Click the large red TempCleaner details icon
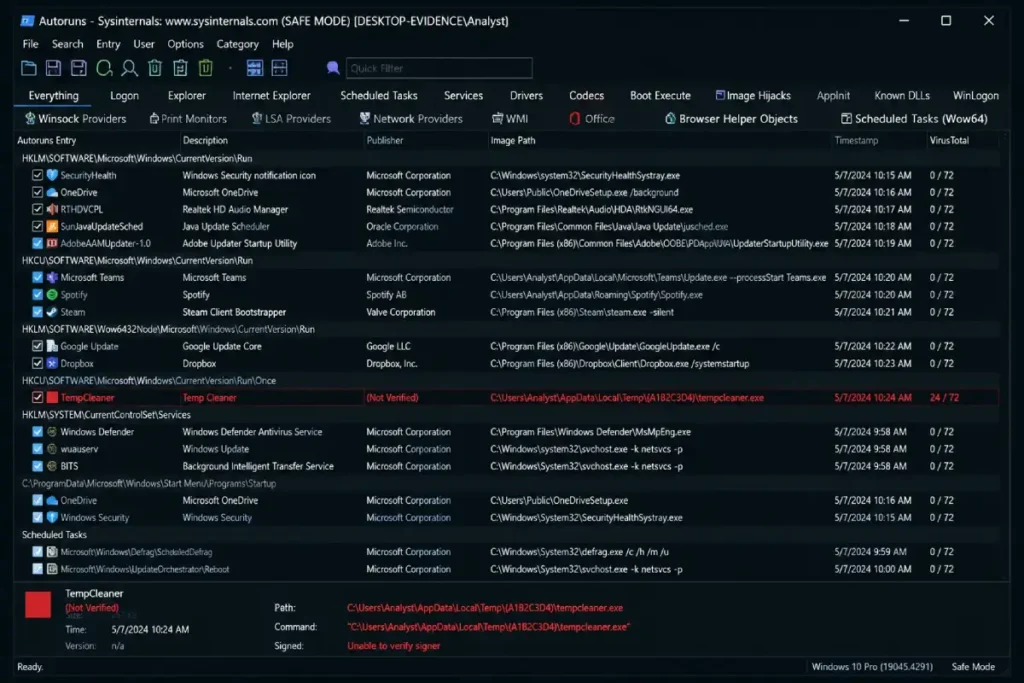This screenshot has width=1024, height=683. 38,605
